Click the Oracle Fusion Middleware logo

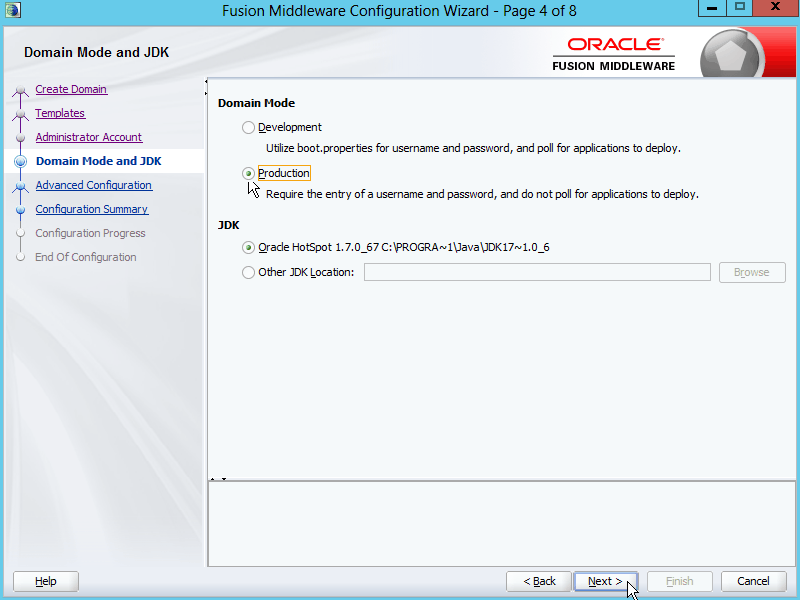tap(614, 55)
